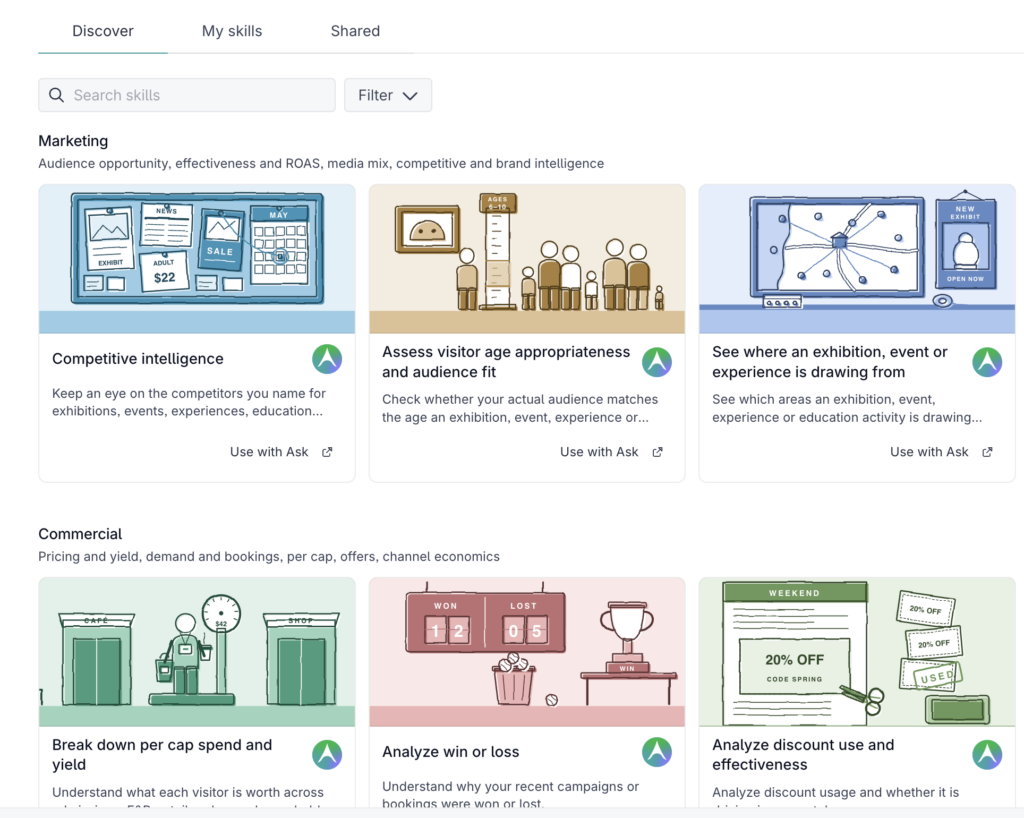Screen dimensions: 1024x818
Task: Click the 'See which areas an exhibition' description
Action: [x=847, y=408]
